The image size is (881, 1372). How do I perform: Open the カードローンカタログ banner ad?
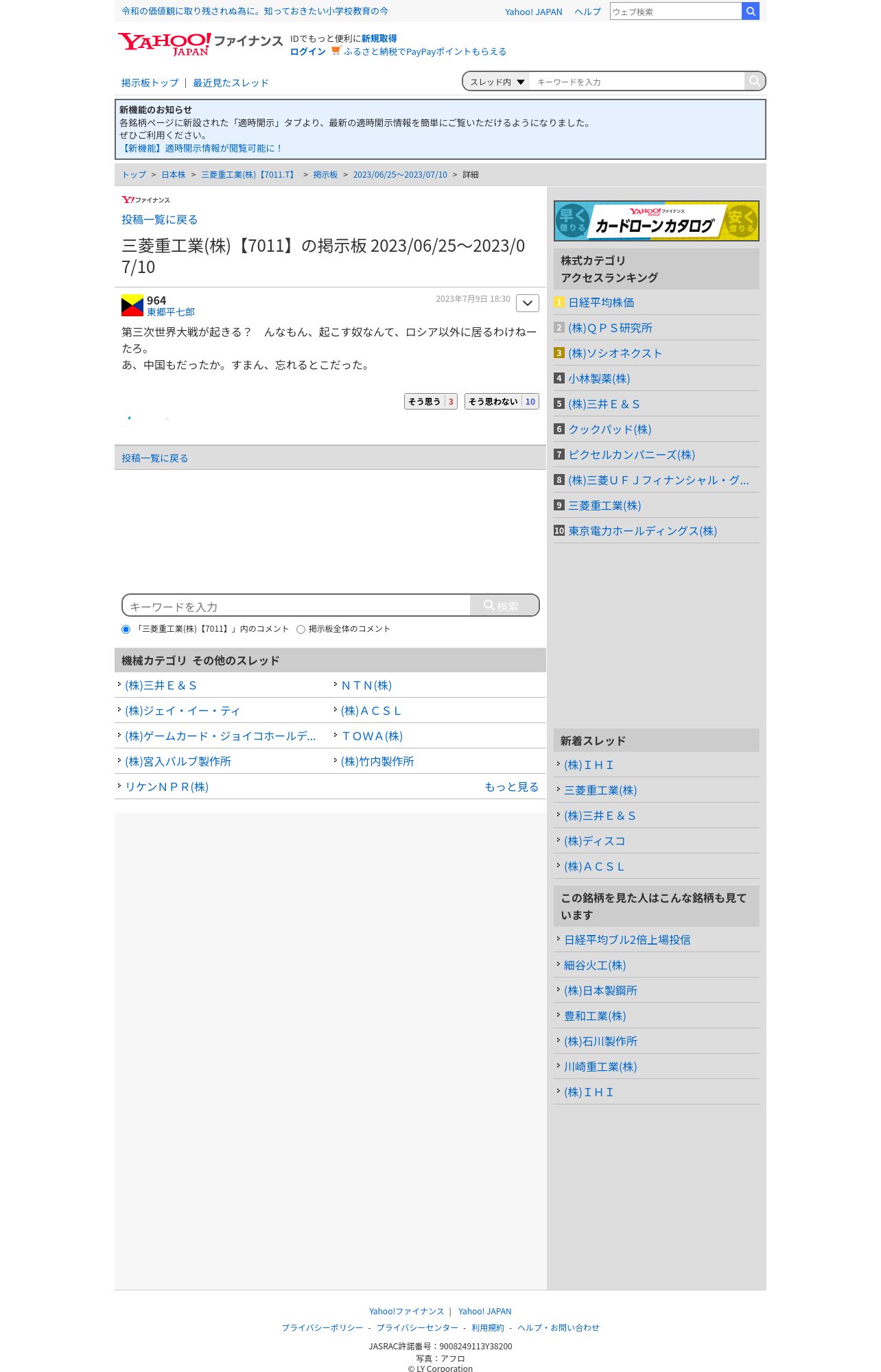coord(656,221)
